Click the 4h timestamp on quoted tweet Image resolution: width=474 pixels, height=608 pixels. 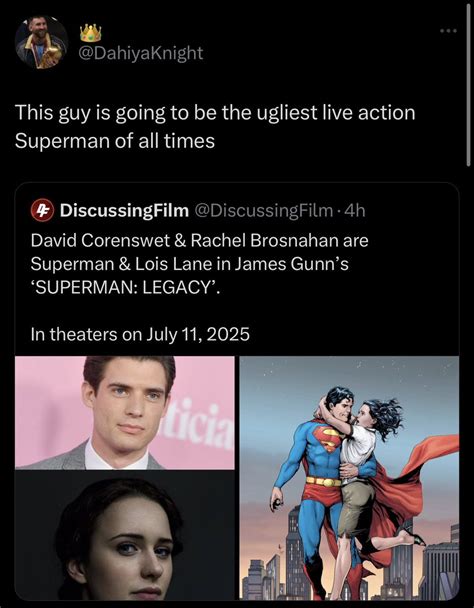tap(355, 211)
